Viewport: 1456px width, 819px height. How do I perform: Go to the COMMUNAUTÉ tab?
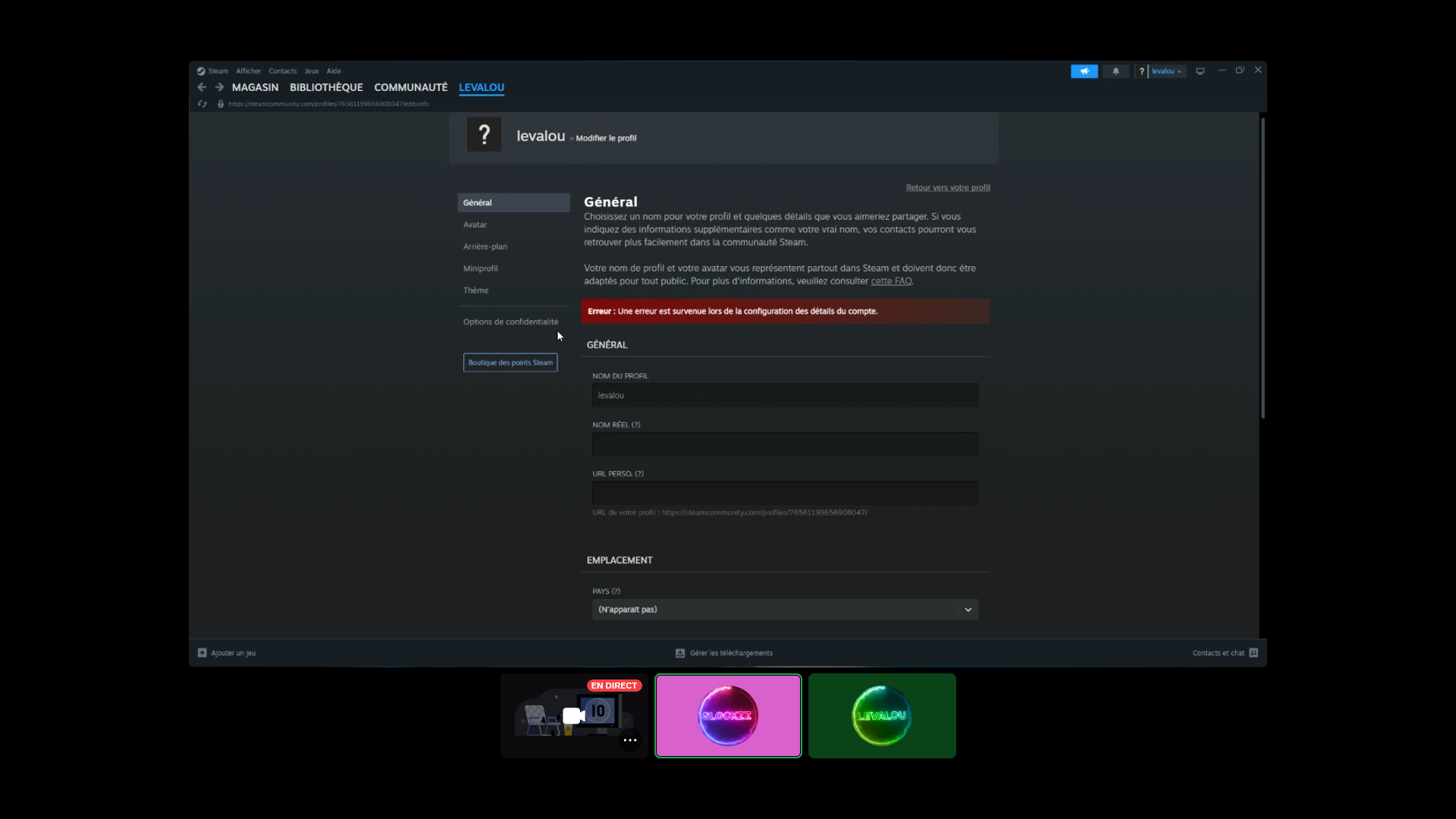coord(411,87)
